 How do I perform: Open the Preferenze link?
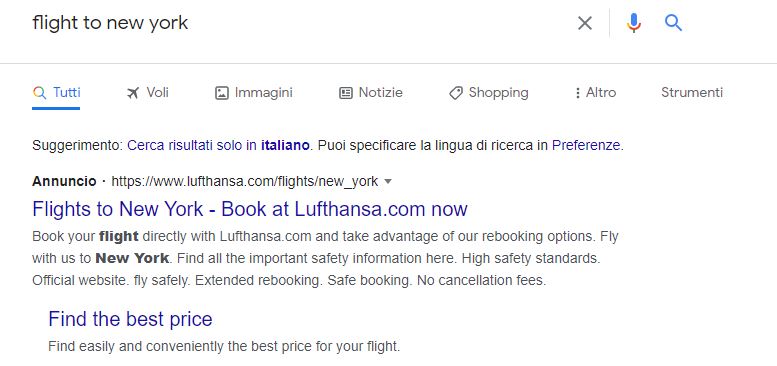coord(586,146)
